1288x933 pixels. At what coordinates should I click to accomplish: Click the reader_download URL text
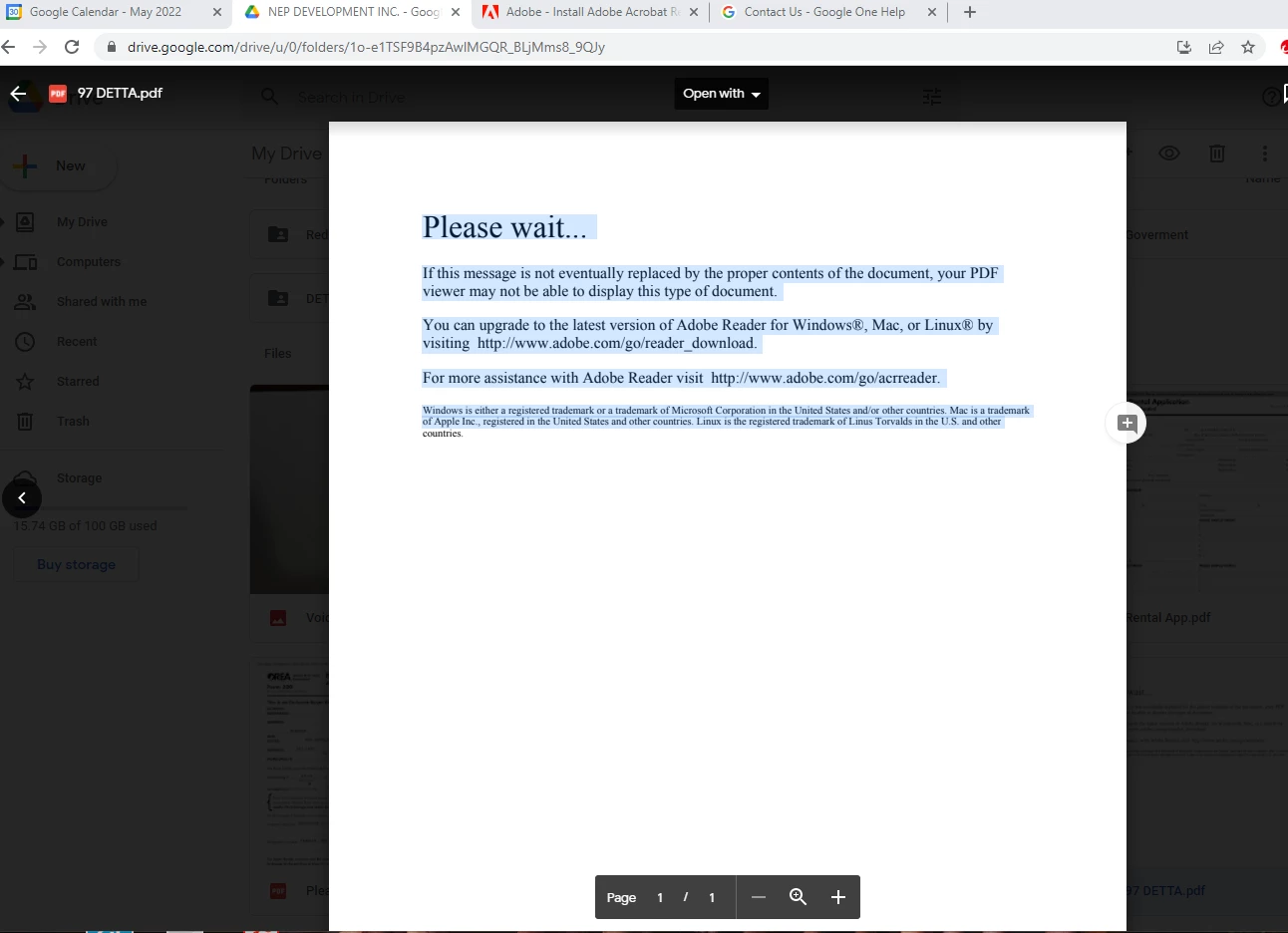point(616,343)
